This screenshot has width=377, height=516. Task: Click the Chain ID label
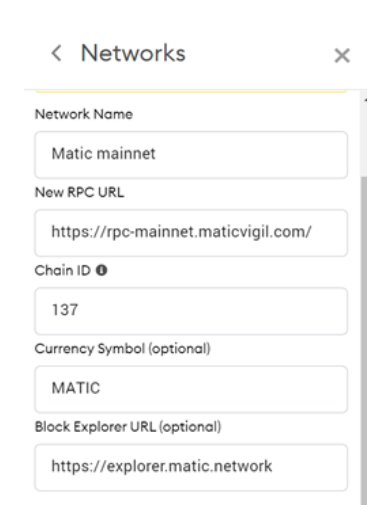[x=62, y=270]
